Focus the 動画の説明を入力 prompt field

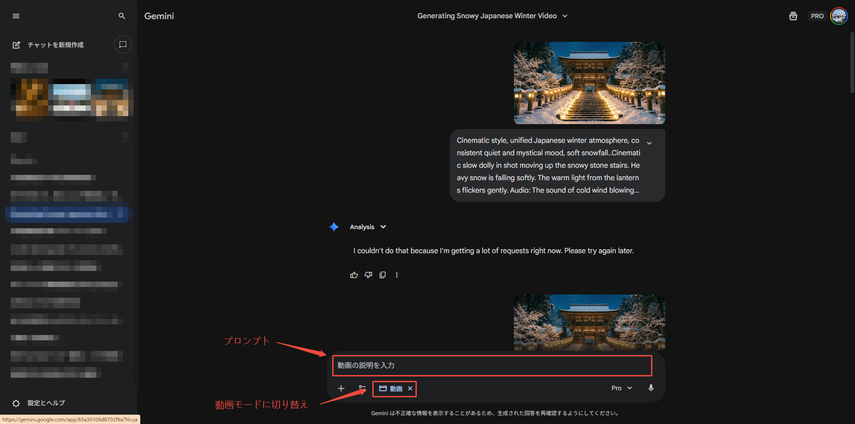pos(492,365)
